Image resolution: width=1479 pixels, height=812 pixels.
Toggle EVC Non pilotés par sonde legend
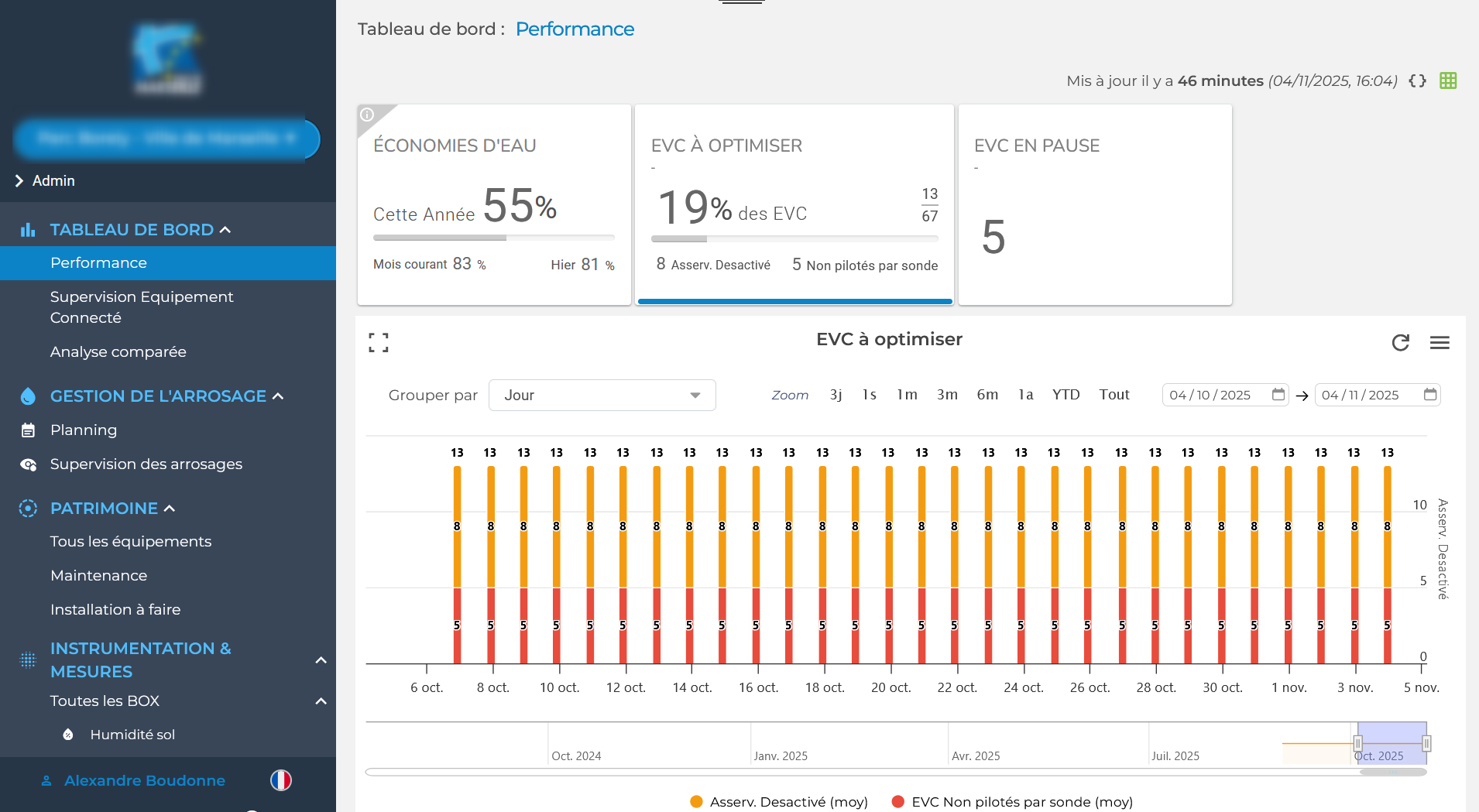1013,802
